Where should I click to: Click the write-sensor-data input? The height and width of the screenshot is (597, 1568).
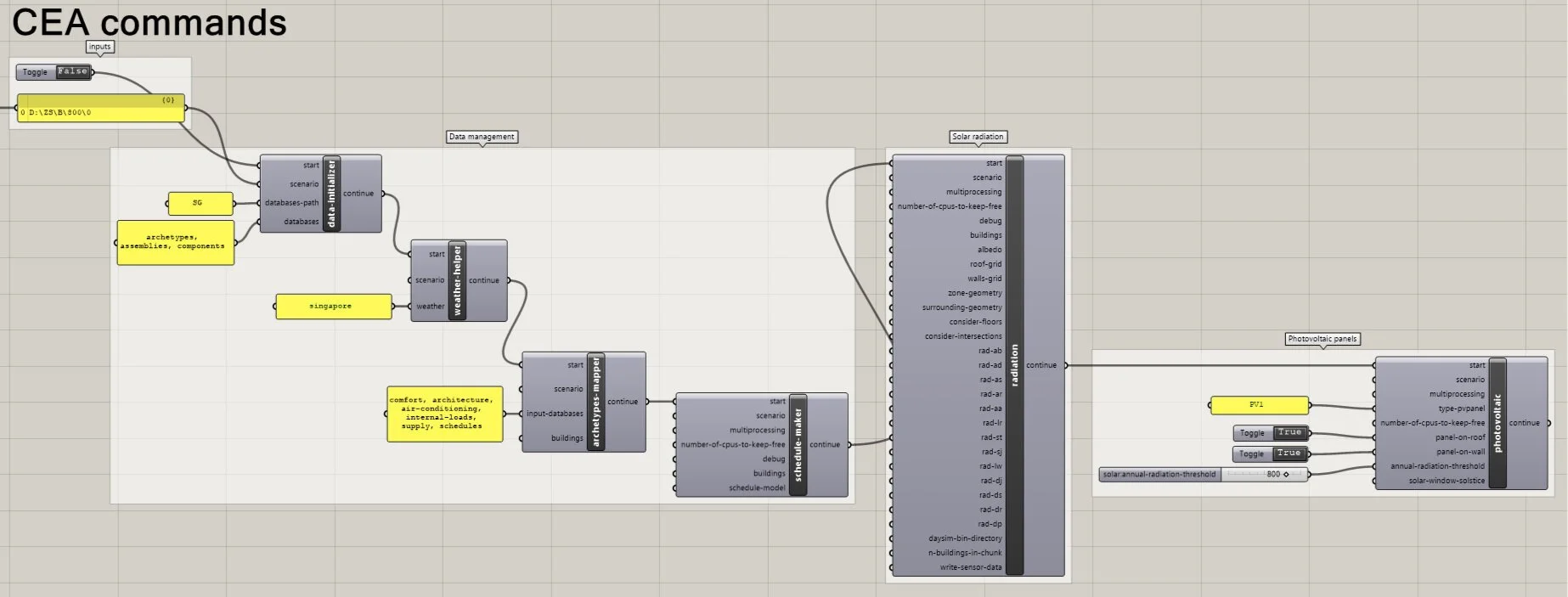tap(971, 567)
